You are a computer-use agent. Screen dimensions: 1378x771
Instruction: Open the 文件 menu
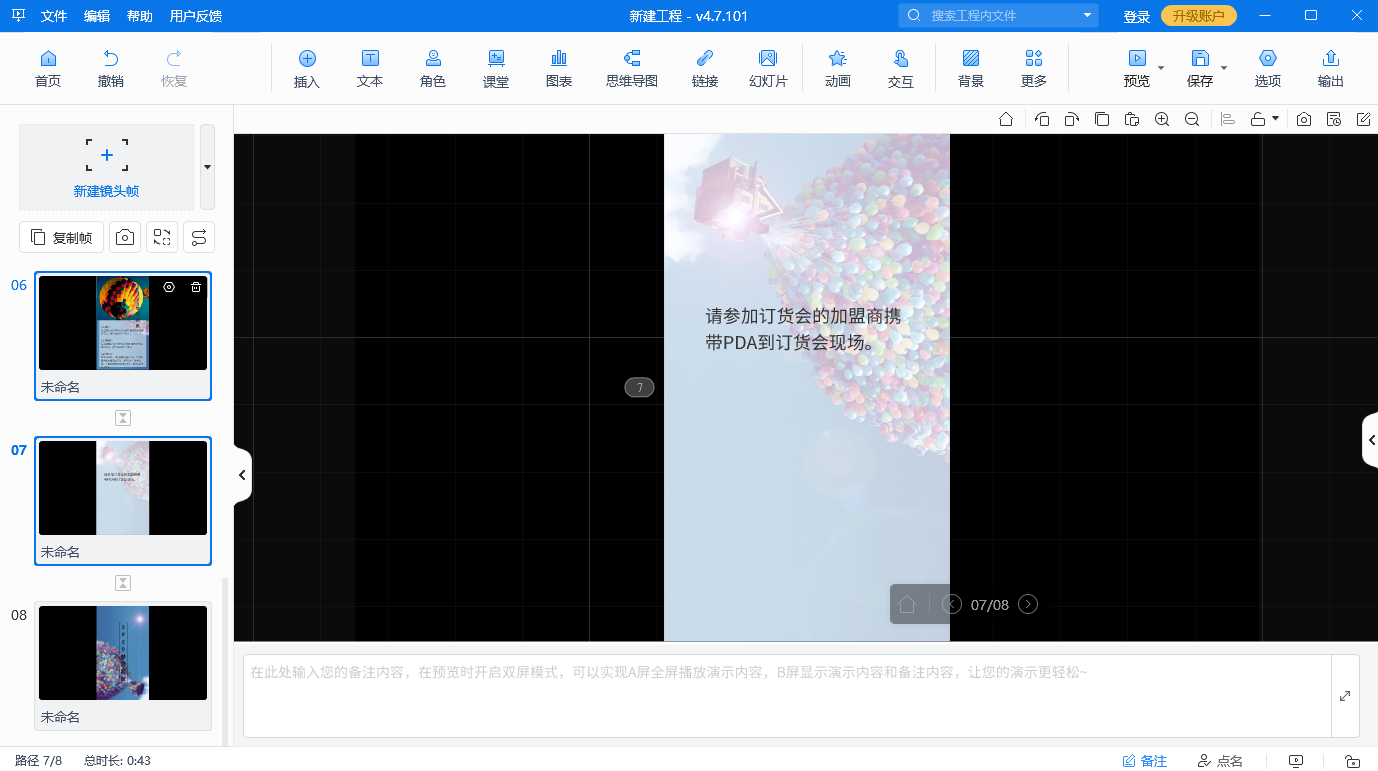(x=54, y=16)
